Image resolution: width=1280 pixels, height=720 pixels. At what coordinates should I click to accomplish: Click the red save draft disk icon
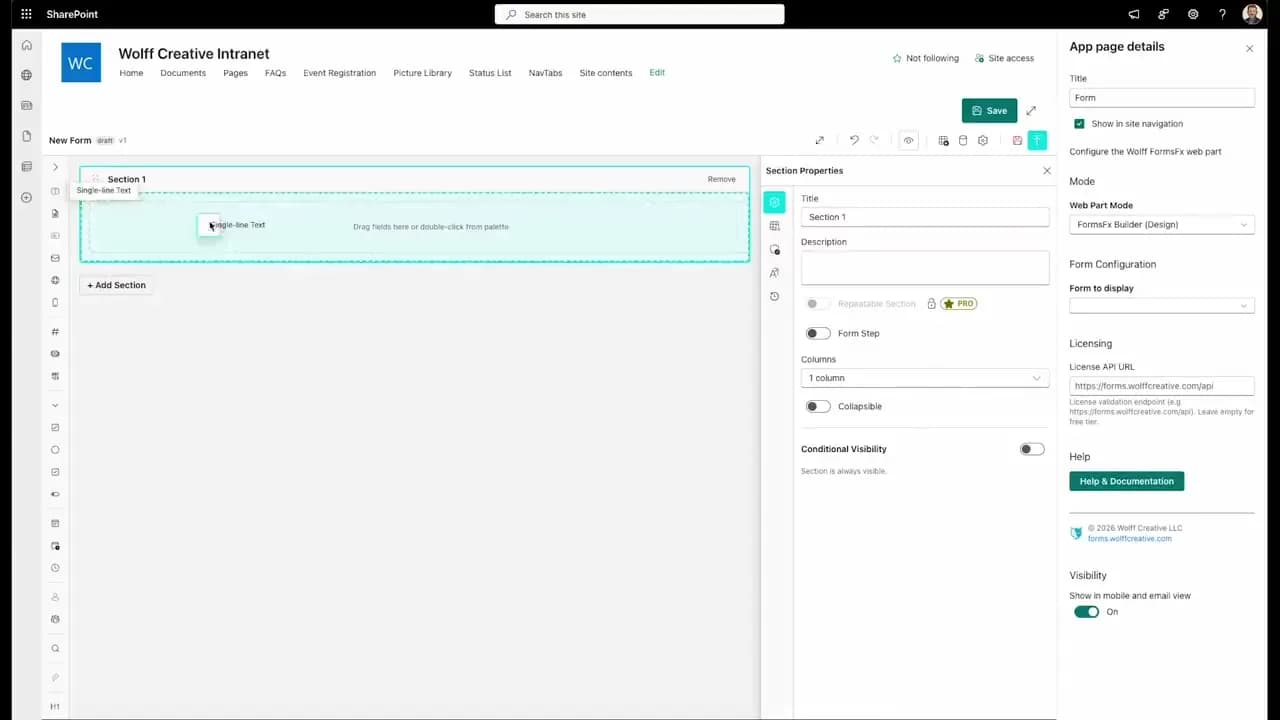[1017, 140]
